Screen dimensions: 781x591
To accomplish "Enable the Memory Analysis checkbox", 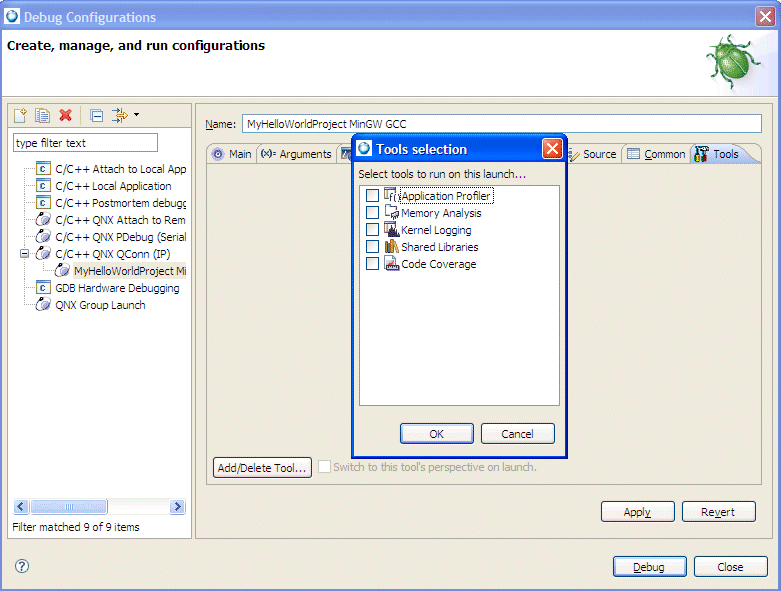I will (x=372, y=213).
